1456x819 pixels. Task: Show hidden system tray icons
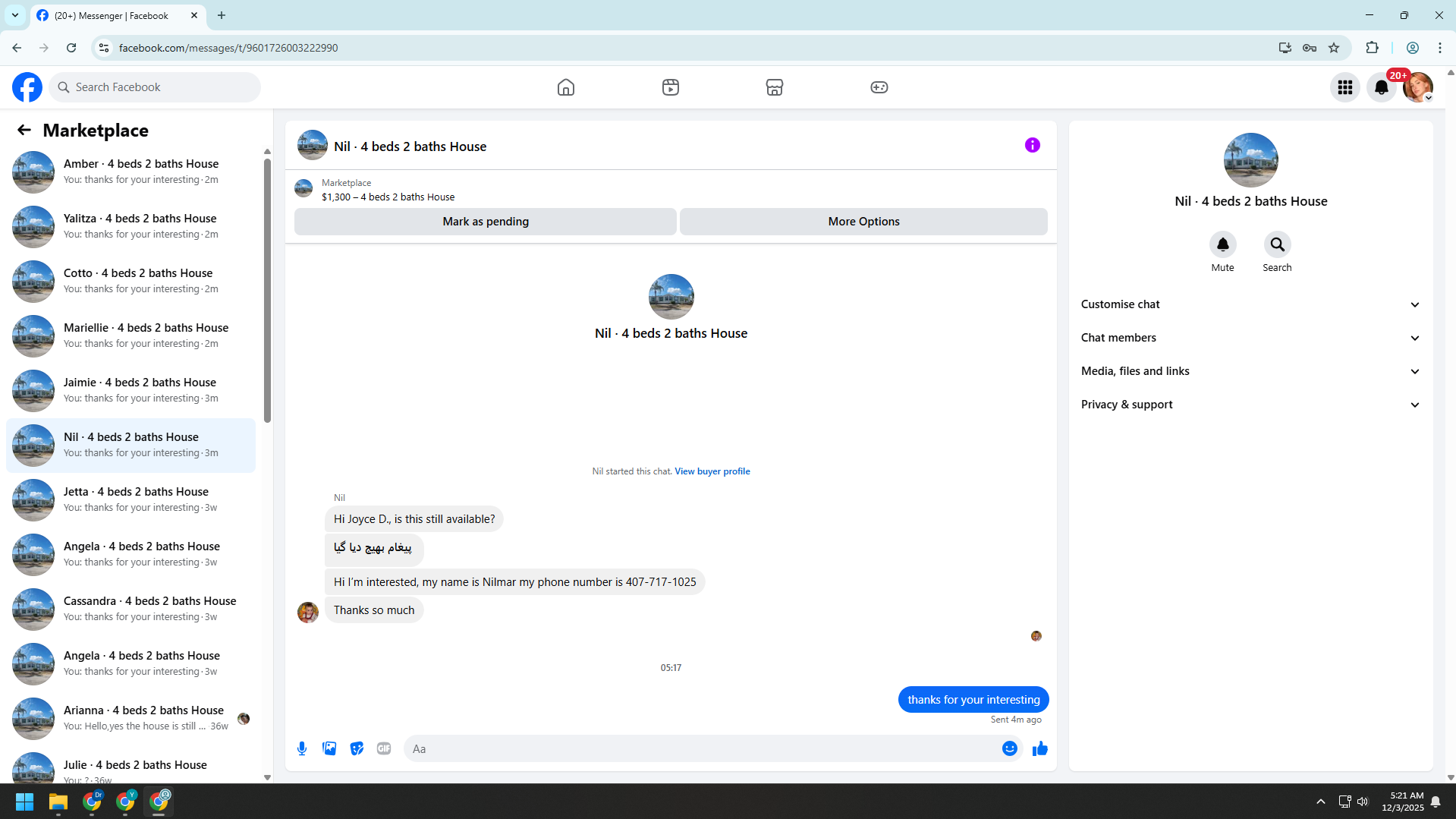point(1321,802)
